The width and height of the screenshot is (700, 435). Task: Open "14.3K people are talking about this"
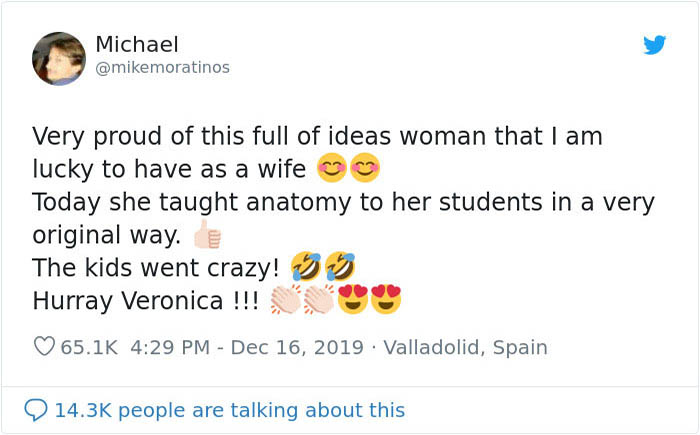coord(230,410)
